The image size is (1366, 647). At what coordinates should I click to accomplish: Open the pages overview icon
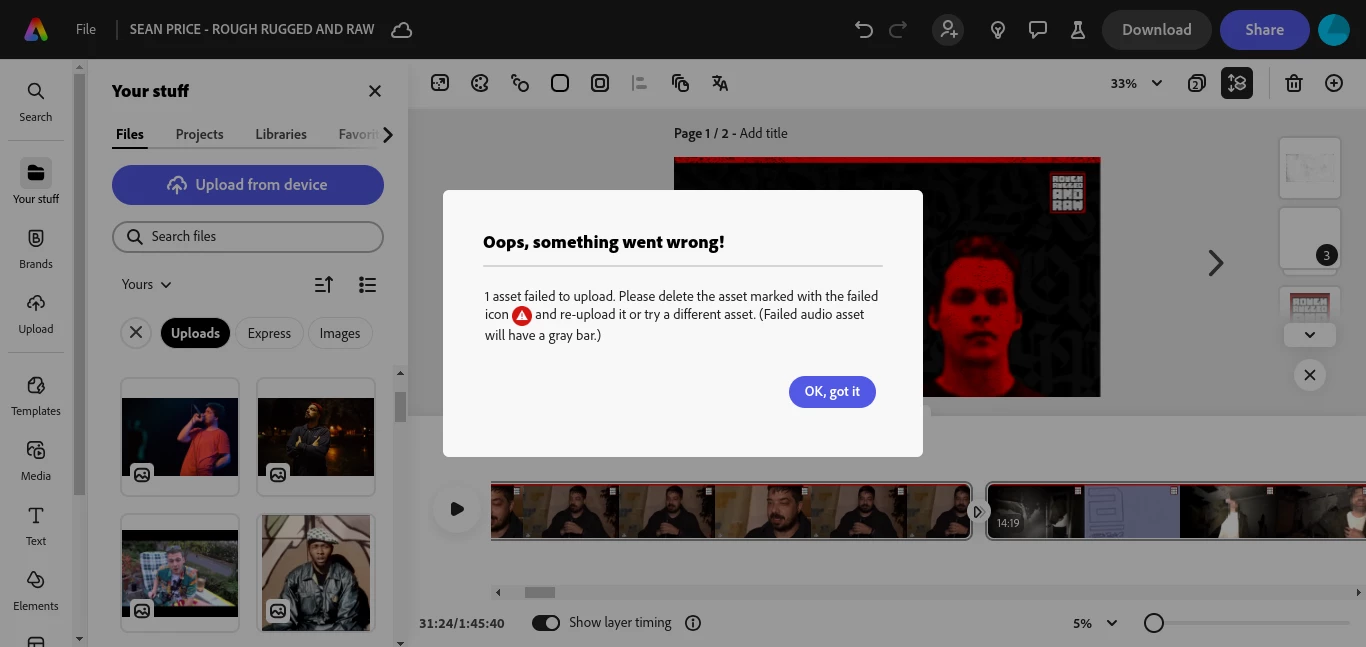click(1196, 83)
